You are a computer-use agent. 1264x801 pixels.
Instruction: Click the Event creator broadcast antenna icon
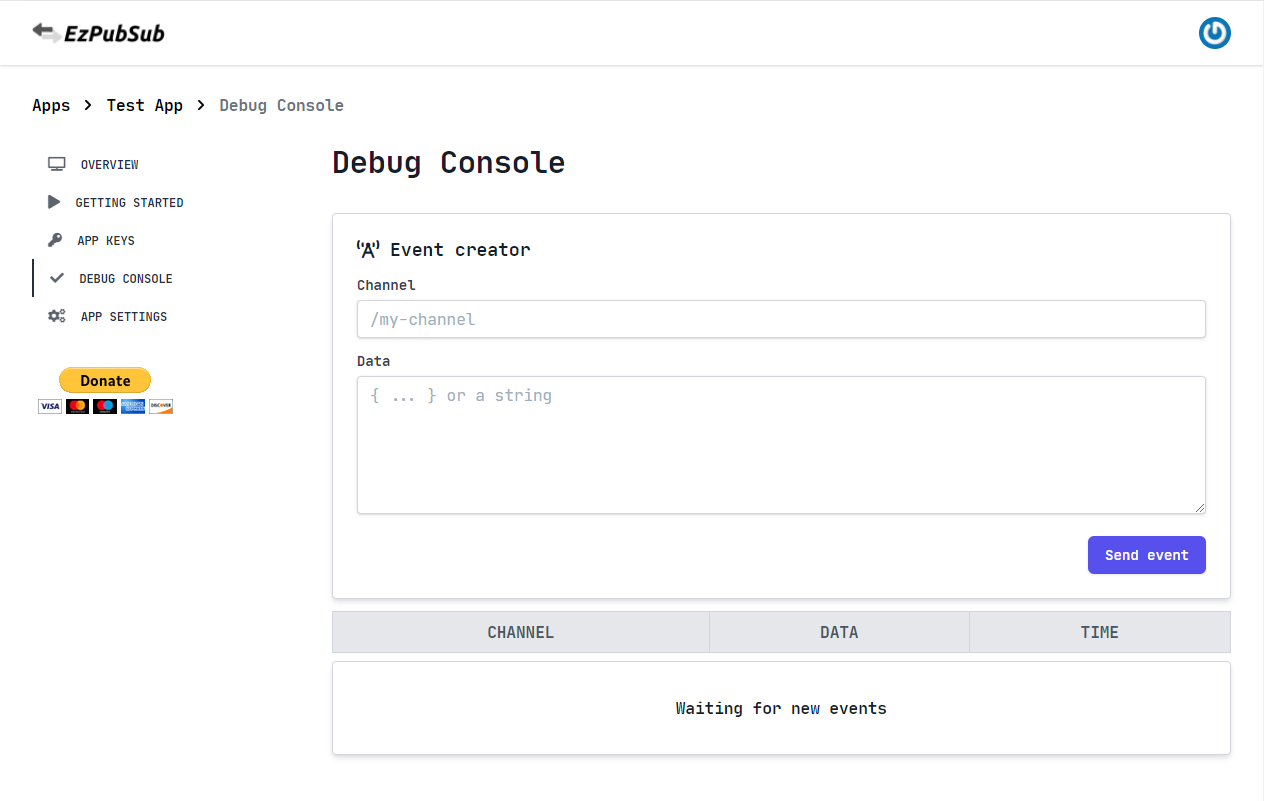368,249
